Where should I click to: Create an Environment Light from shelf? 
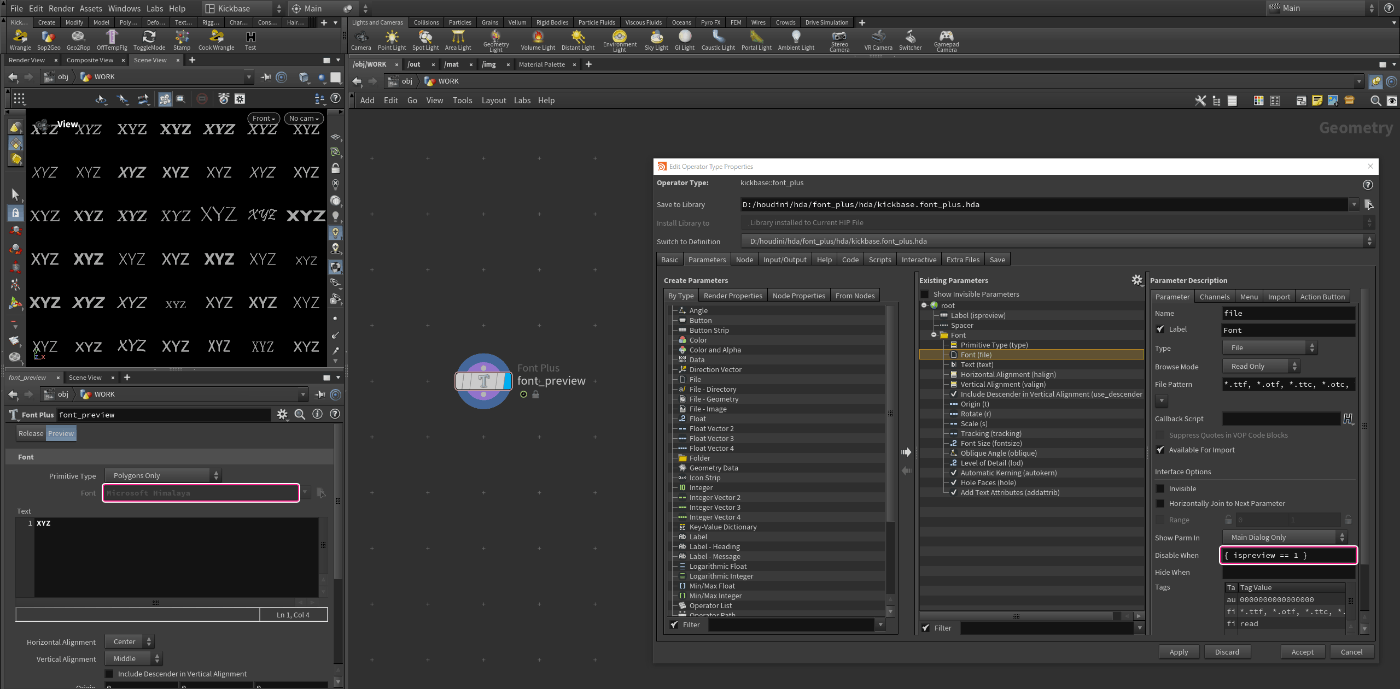pos(619,40)
